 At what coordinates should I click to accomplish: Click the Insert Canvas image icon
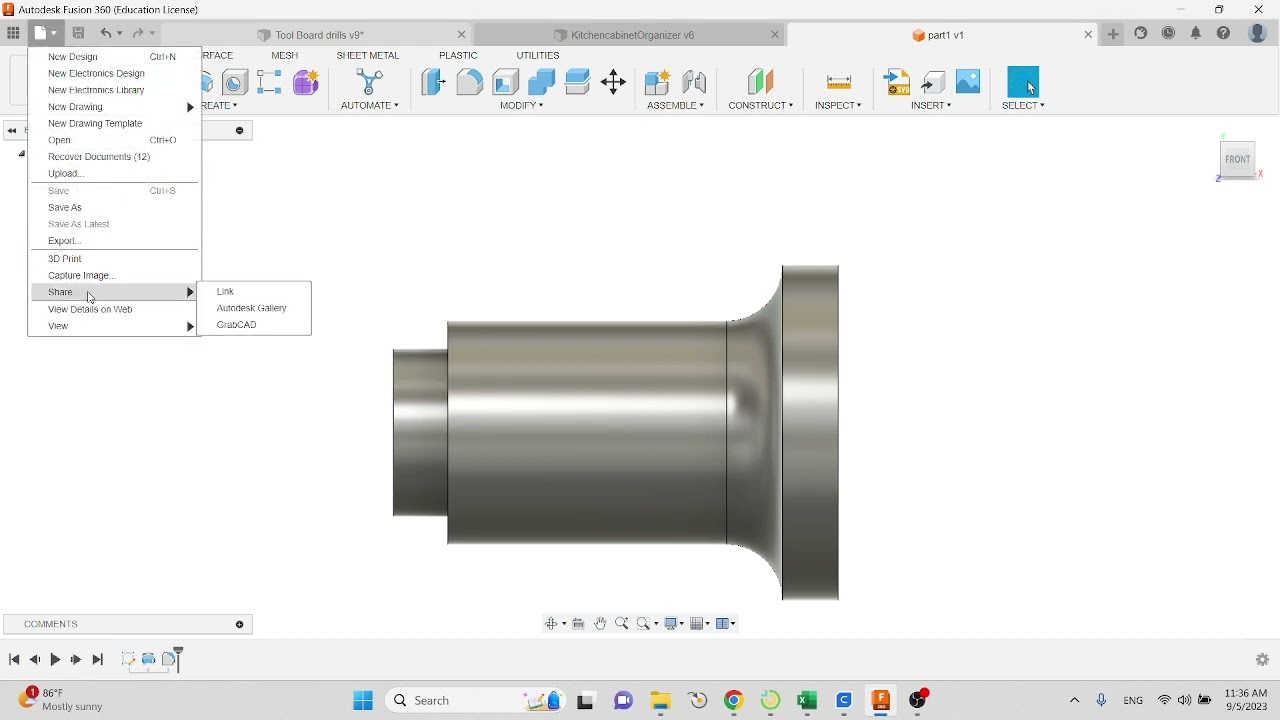tap(969, 81)
